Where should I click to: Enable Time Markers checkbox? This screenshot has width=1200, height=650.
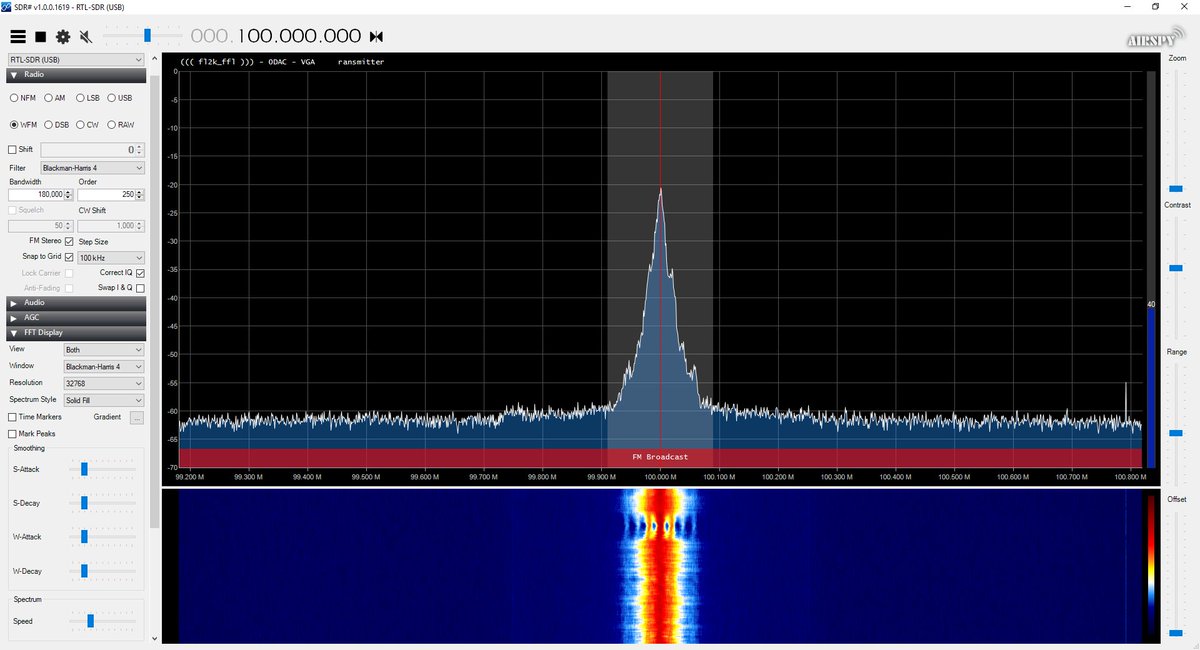point(13,417)
